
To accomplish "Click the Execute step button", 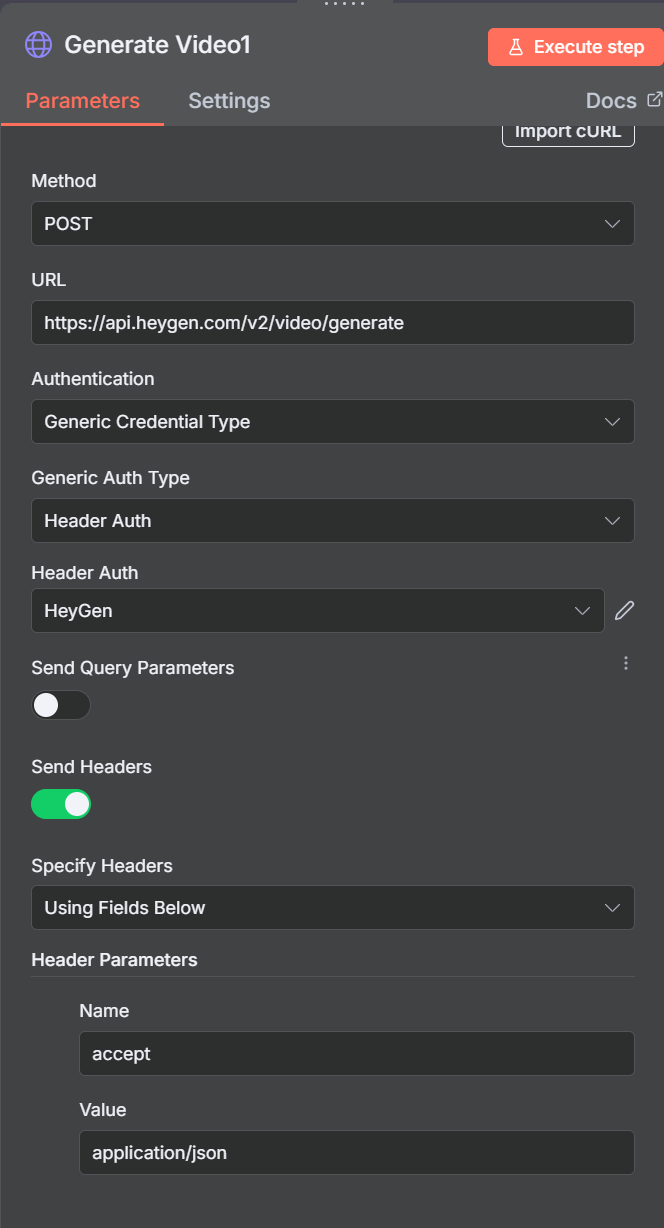I will click(575, 47).
